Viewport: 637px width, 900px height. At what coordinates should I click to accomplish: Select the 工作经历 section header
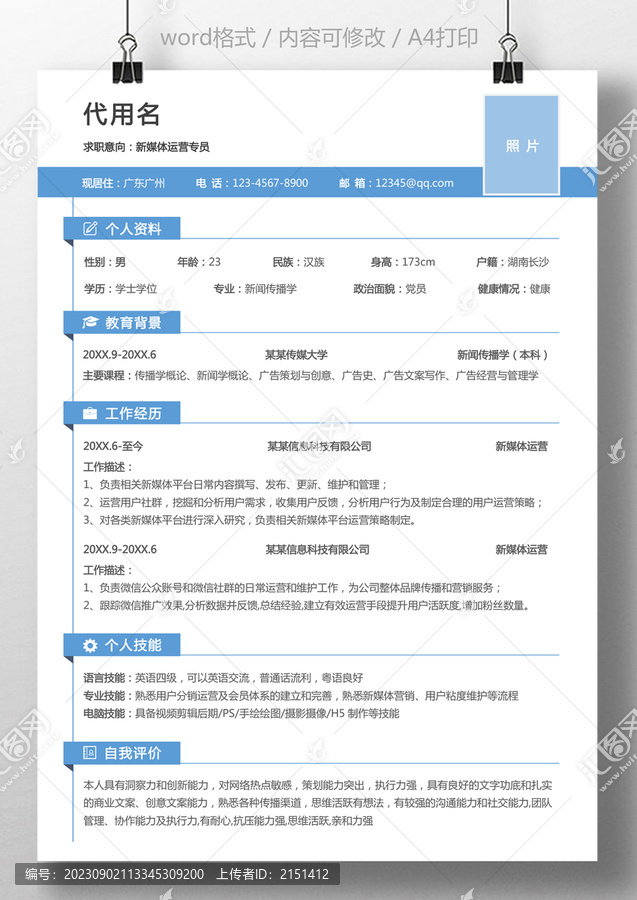point(122,413)
